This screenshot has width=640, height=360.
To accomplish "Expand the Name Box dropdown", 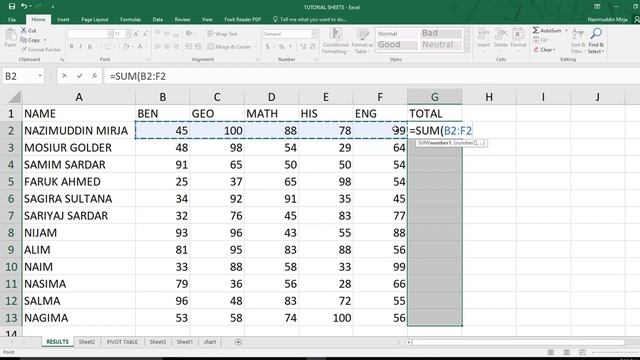I will tap(40, 76).
